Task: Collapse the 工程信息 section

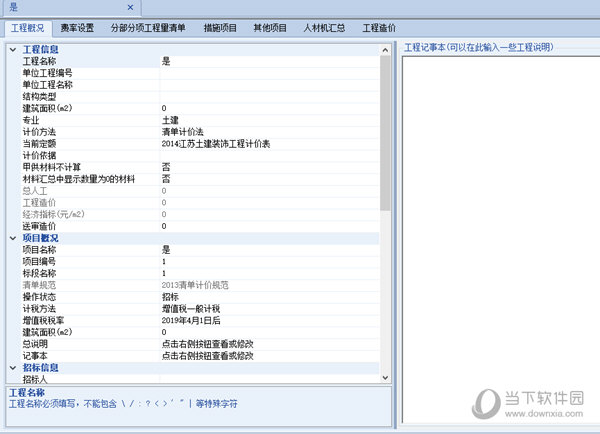Action: pyautogui.click(x=13, y=50)
